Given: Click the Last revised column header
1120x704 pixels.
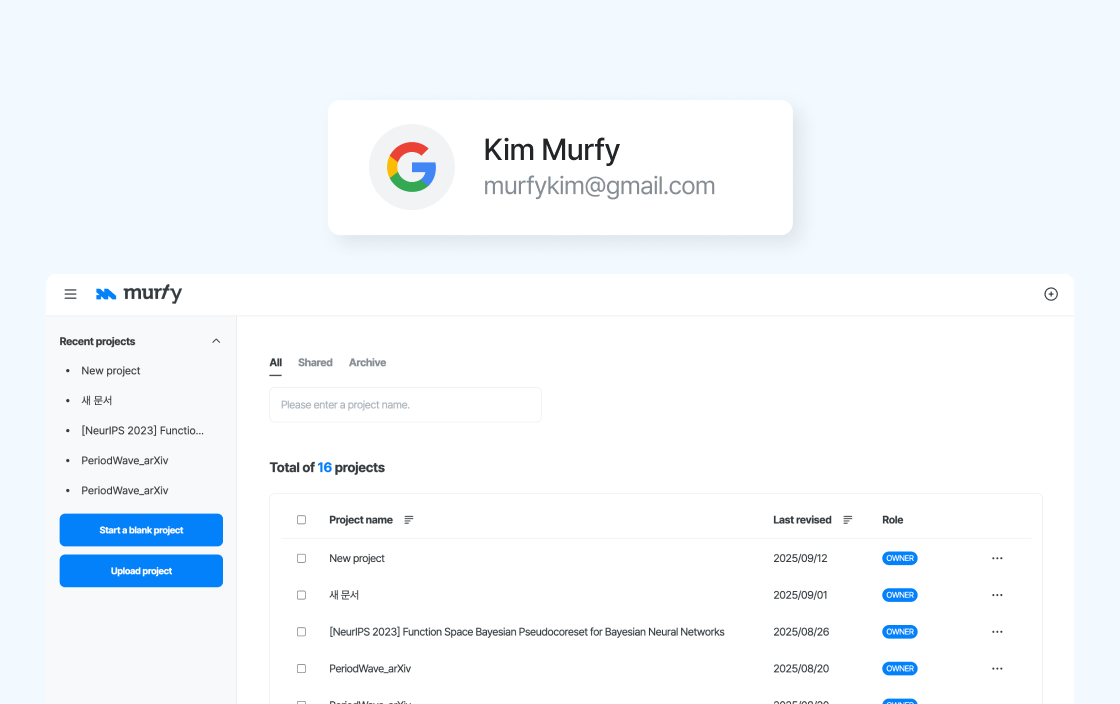Looking at the screenshot, I should click(802, 520).
